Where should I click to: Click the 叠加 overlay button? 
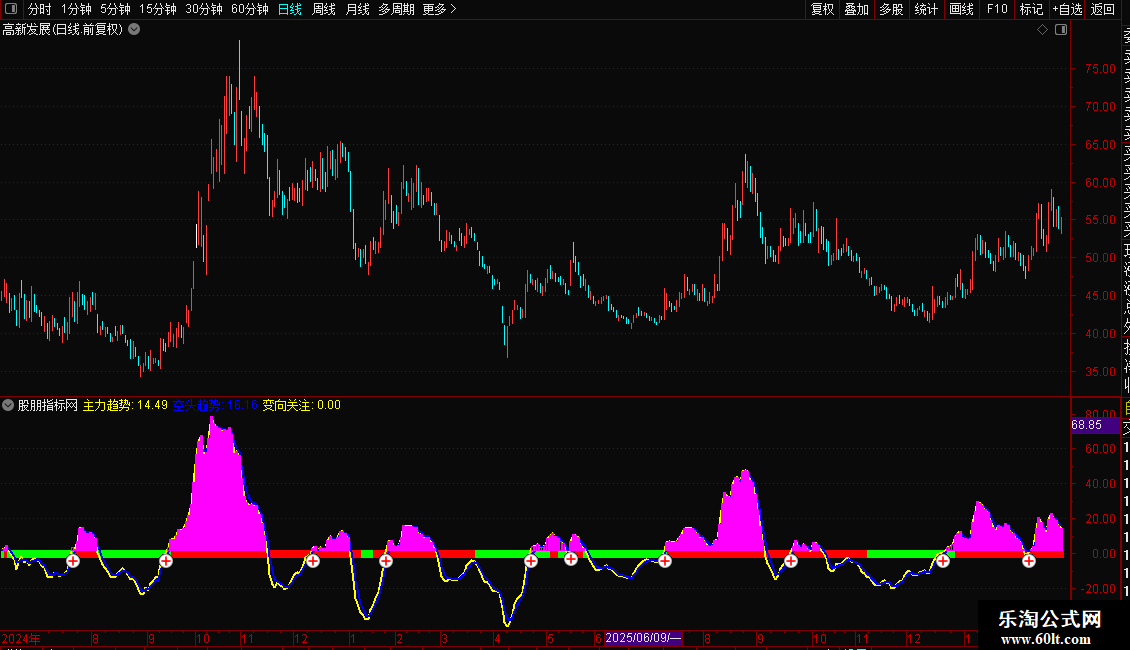coord(857,9)
